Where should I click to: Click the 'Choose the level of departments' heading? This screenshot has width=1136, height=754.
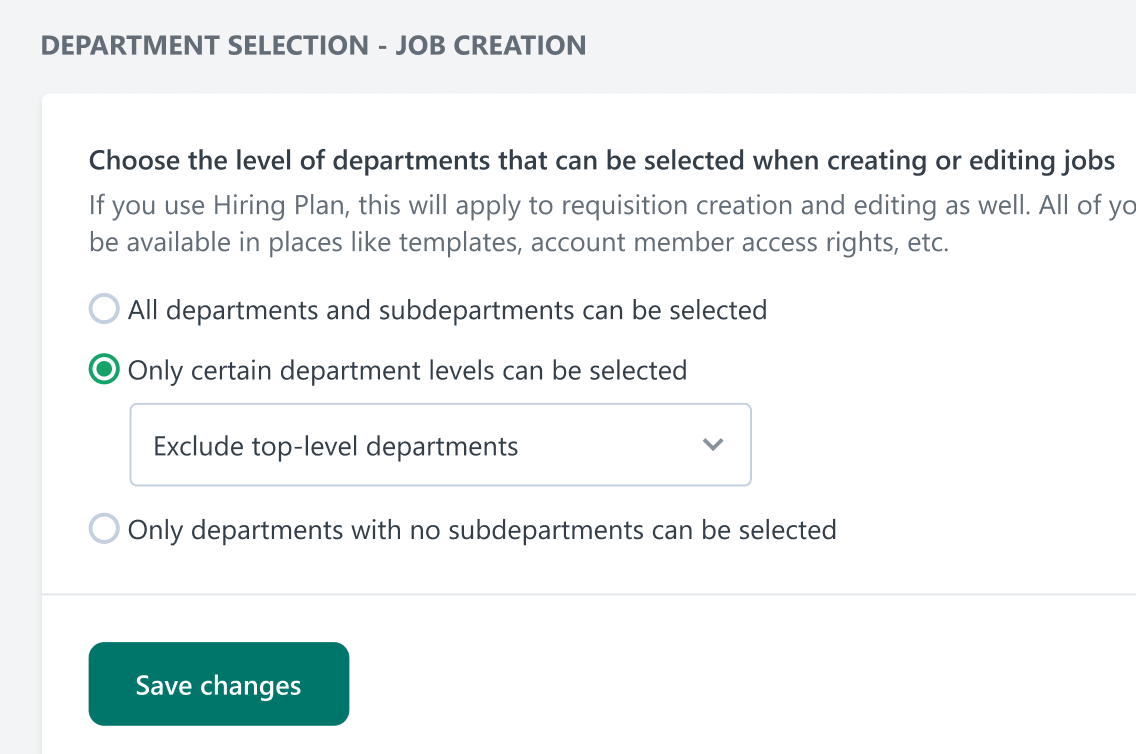pyautogui.click(x=601, y=160)
